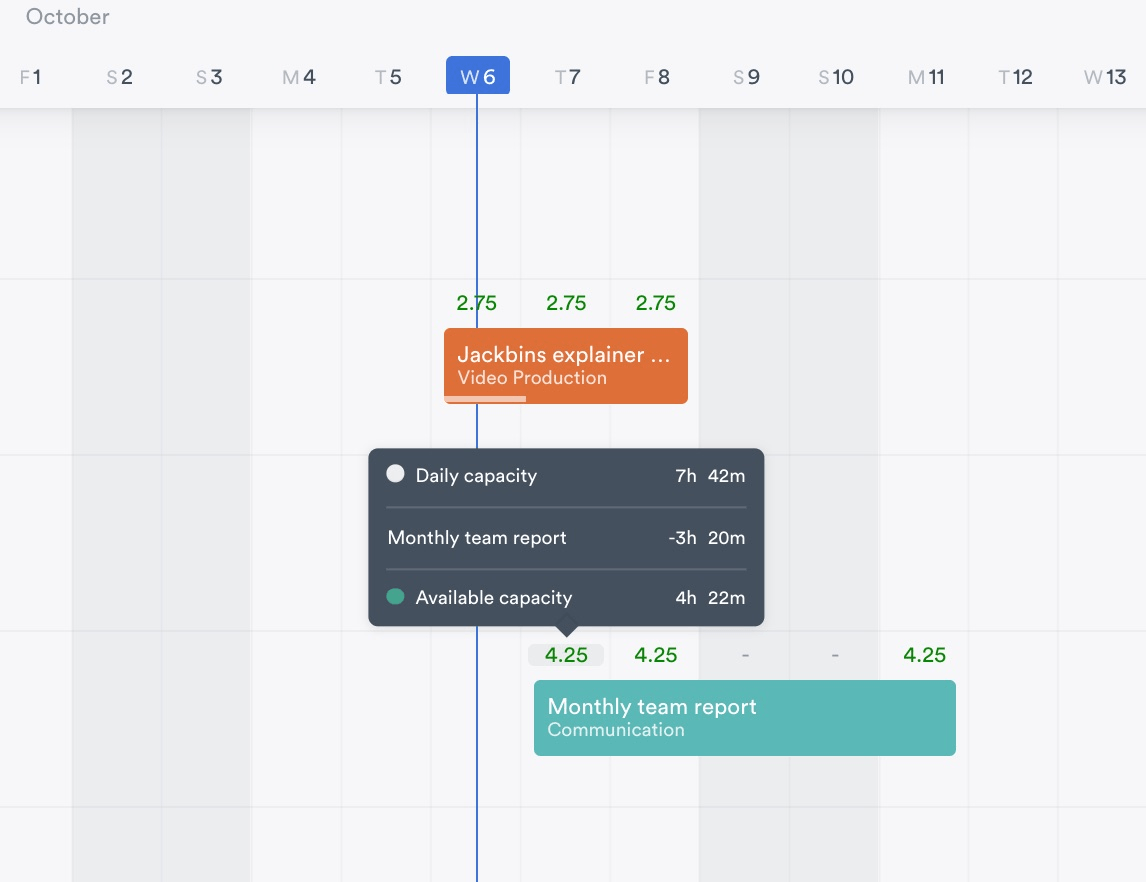Click the highlighted W 6 date header
The width and height of the screenshot is (1146, 882).
(477, 77)
